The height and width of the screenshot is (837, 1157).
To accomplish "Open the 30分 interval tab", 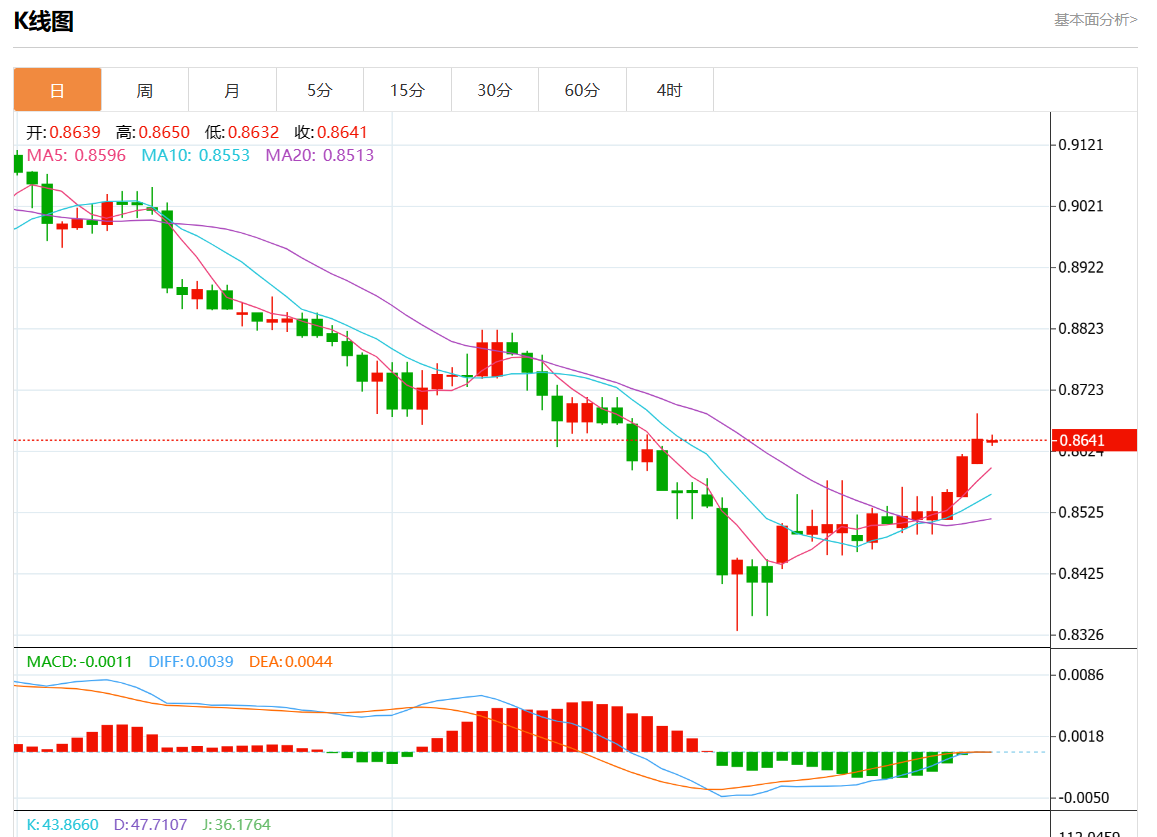I will point(494,90).
